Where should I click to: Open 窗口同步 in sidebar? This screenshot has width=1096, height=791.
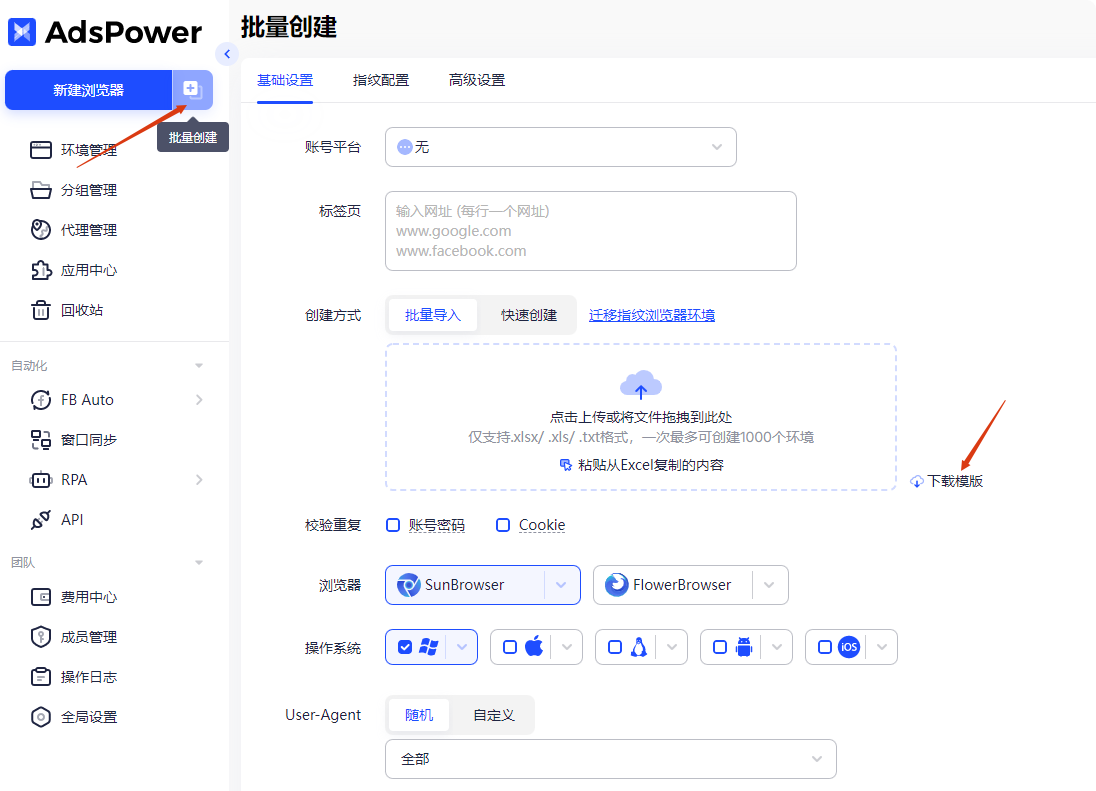(73, 440)
